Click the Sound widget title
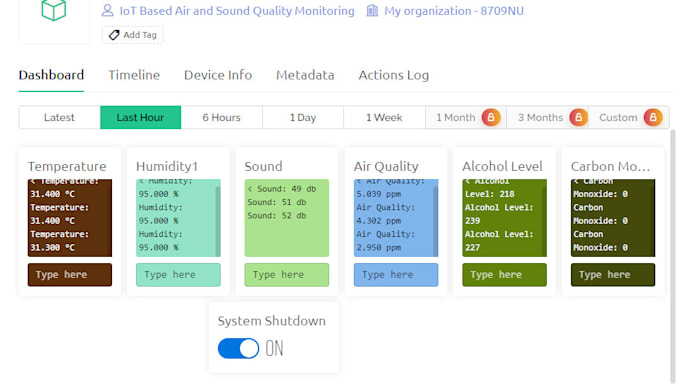 tap(263, 166)
